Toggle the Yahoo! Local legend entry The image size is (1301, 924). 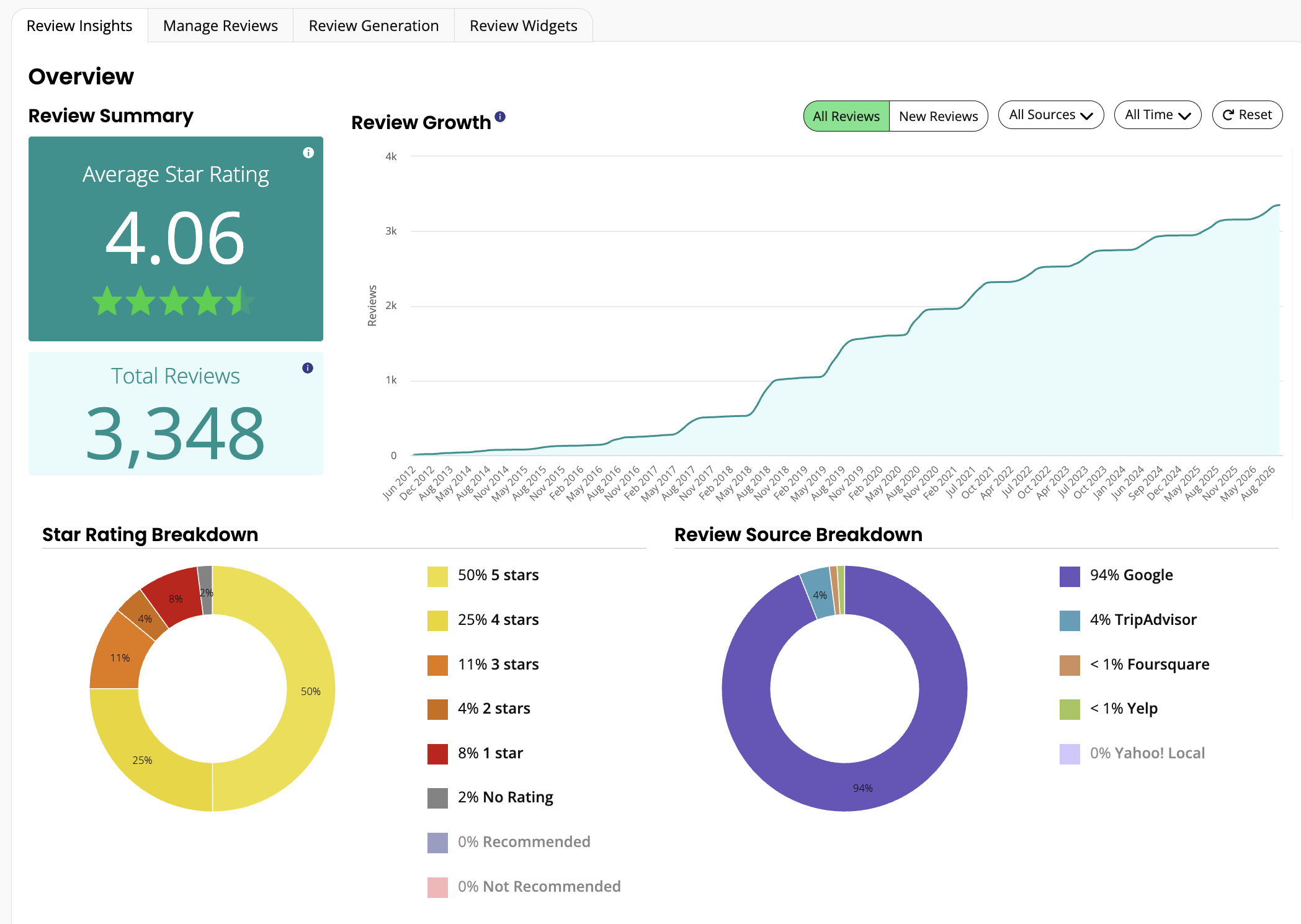[x=1132, y=753]
